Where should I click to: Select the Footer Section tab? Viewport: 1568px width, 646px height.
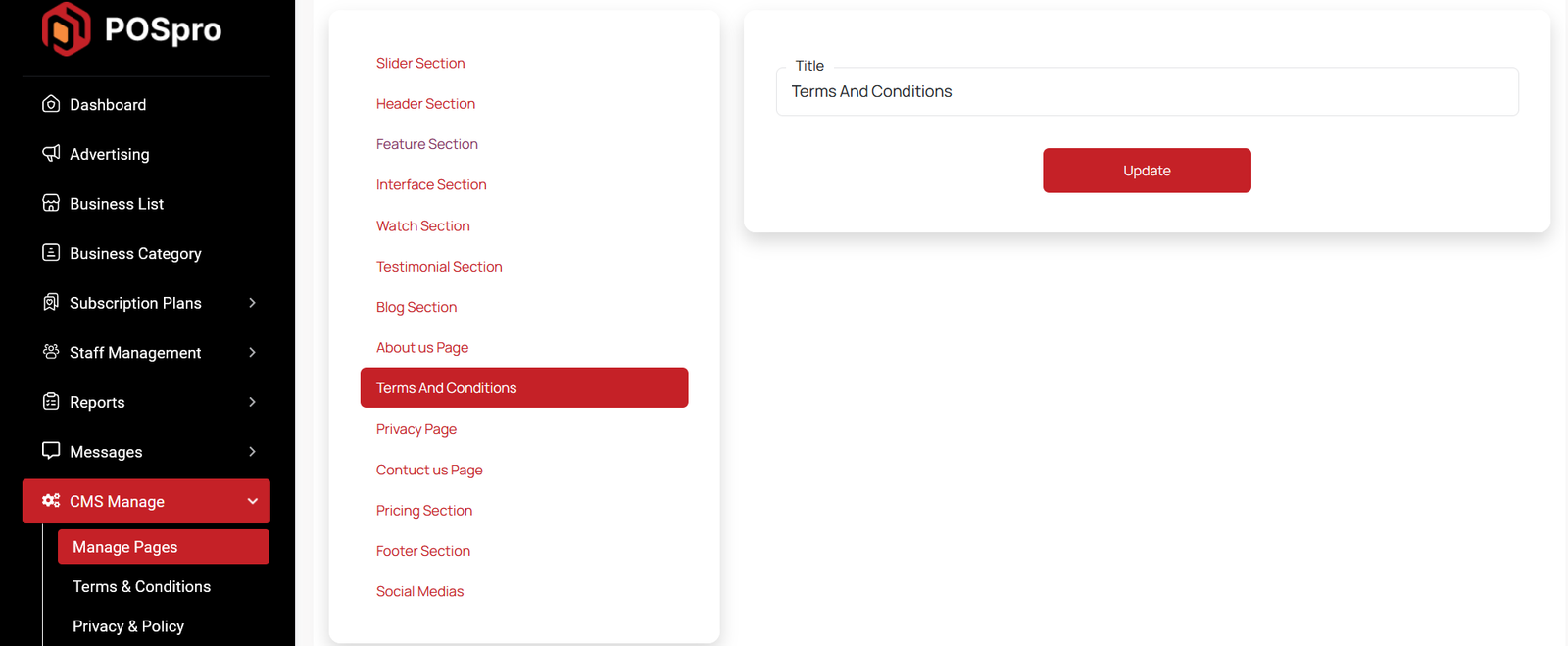pos(423,551)
